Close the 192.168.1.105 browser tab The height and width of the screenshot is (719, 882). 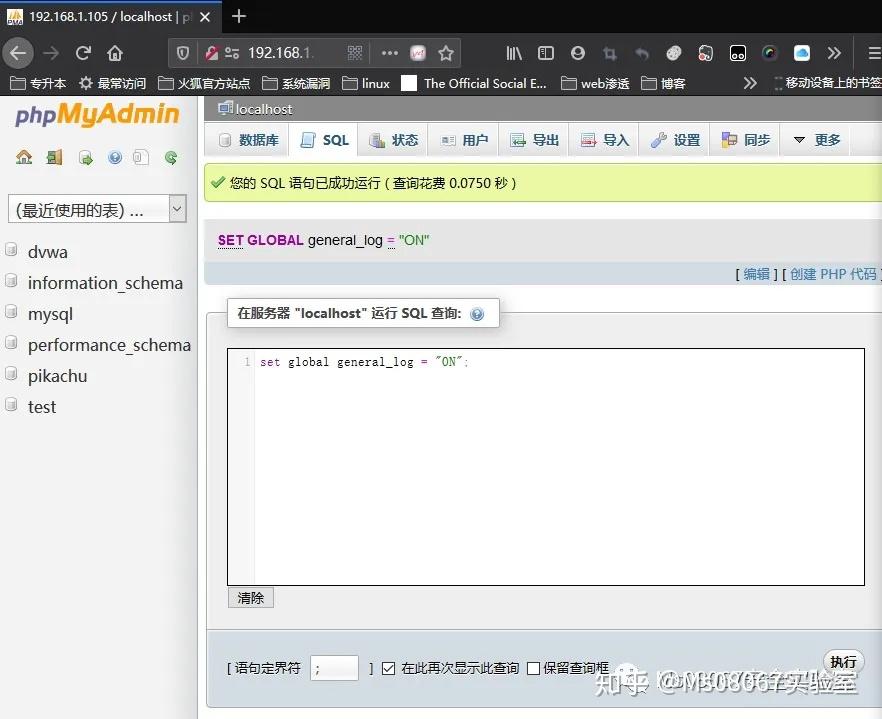[205, 17]
